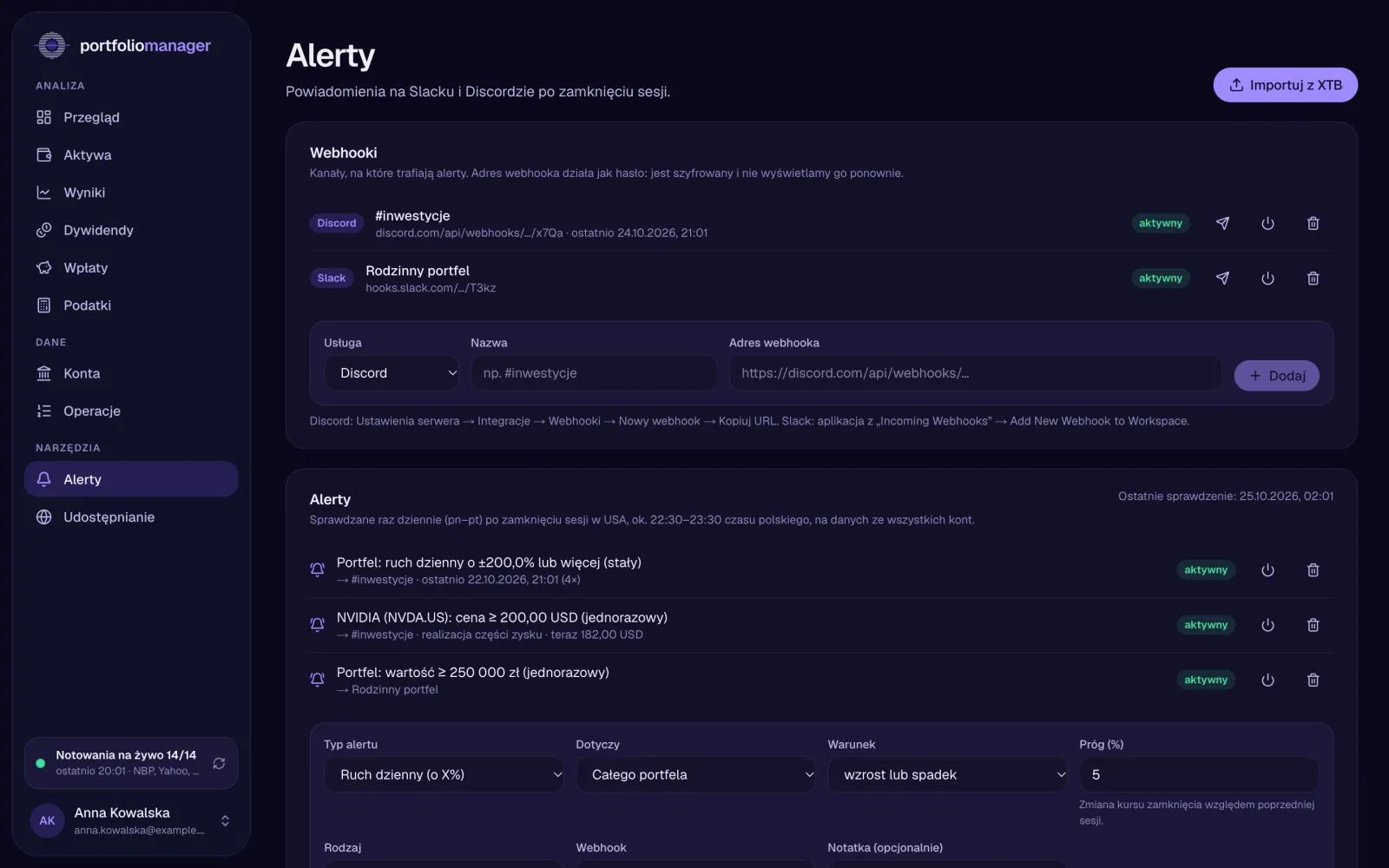Screen dimensions: 1389x868
Task: Go to Przegląd in the sidebar
Action: pyautogui.click(x=131, y=117)
